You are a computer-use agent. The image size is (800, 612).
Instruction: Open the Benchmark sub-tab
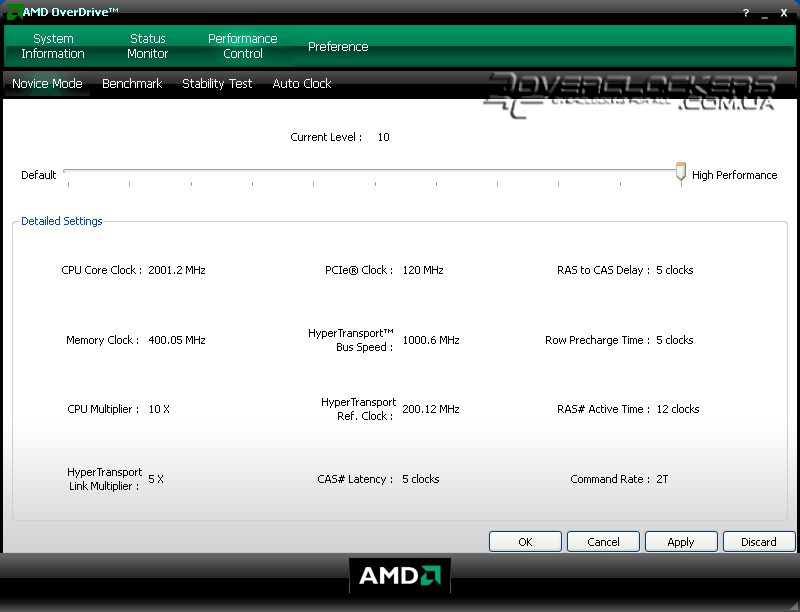[132, 84]
